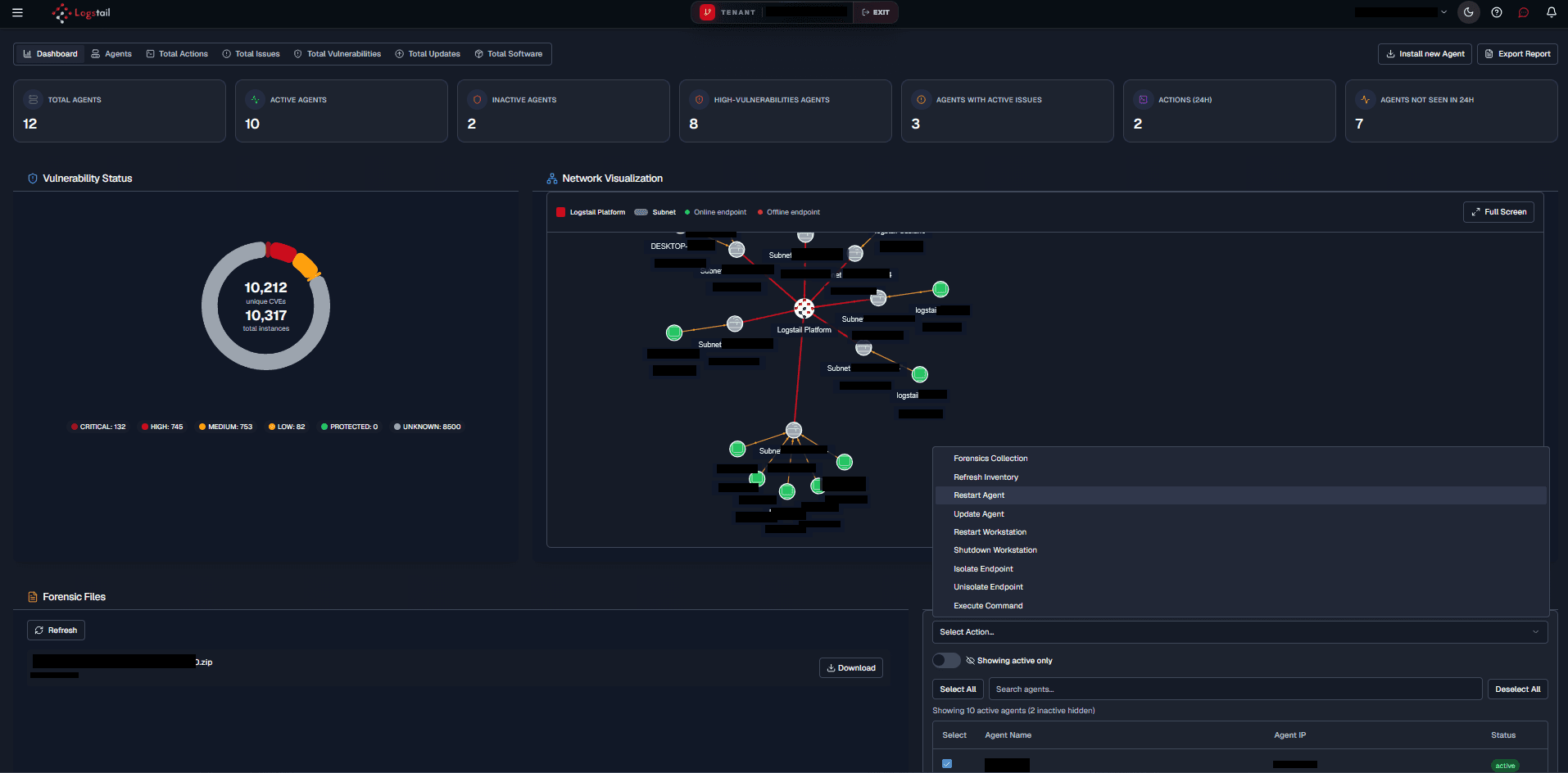Toggle the Showing active only switch

pyautogui.click(x=946, y=660)
